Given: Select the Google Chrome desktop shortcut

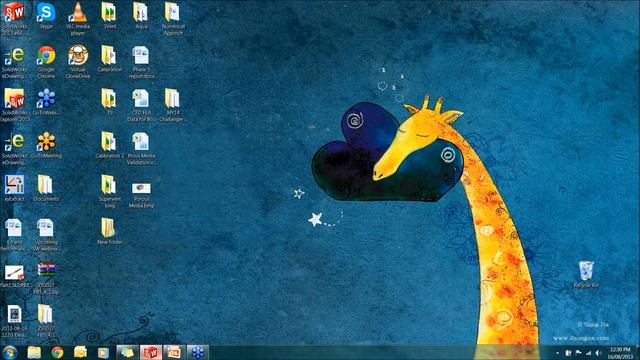Looking at the screenshot, I should click(x=46, y=62).
